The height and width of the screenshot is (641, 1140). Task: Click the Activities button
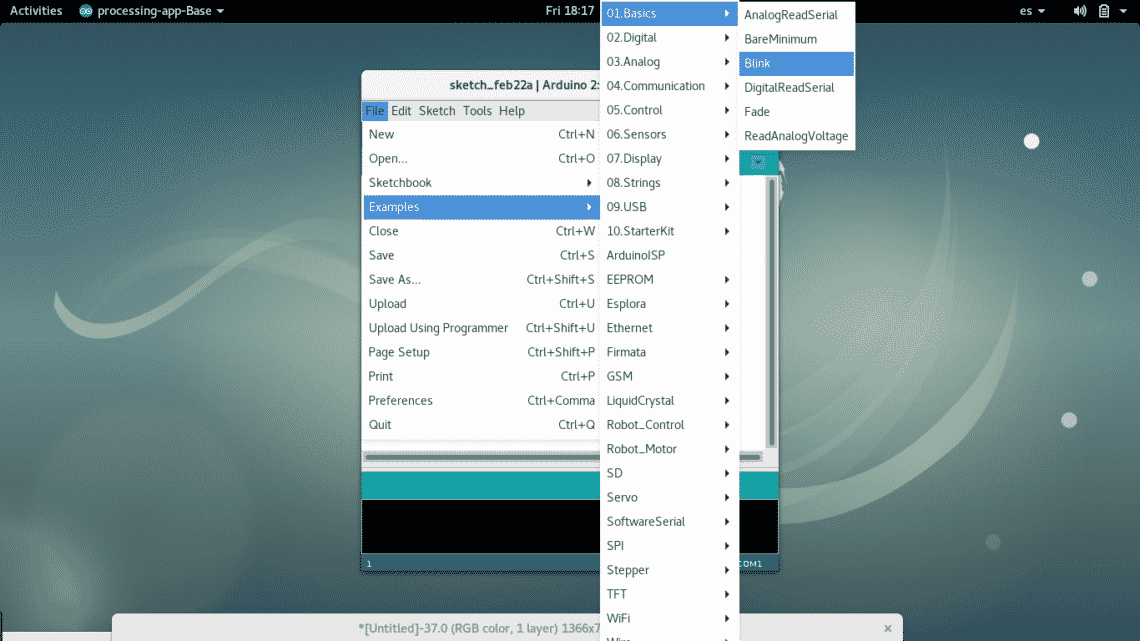36,11
